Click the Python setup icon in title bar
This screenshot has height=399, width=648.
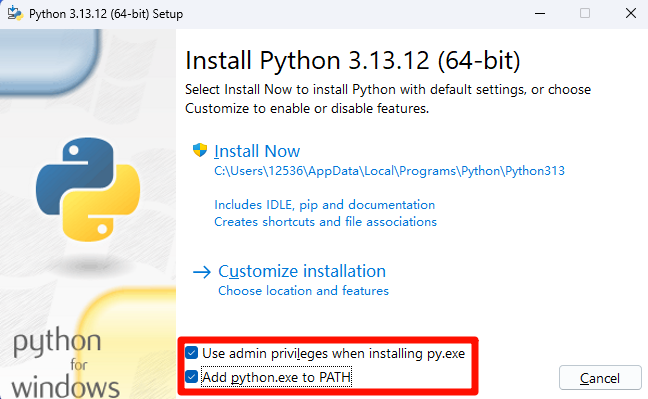(15, 13)
